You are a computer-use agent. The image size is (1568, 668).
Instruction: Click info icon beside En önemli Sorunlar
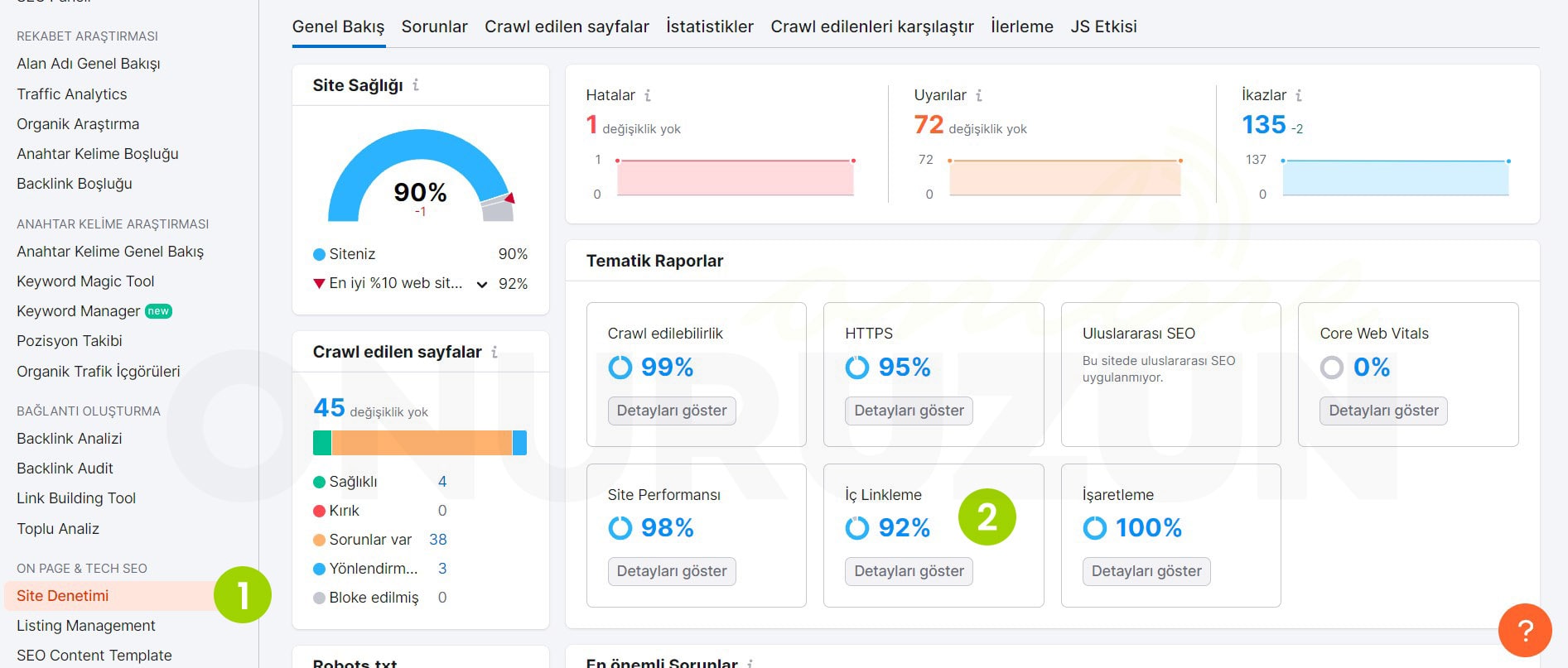coord(750,663)
